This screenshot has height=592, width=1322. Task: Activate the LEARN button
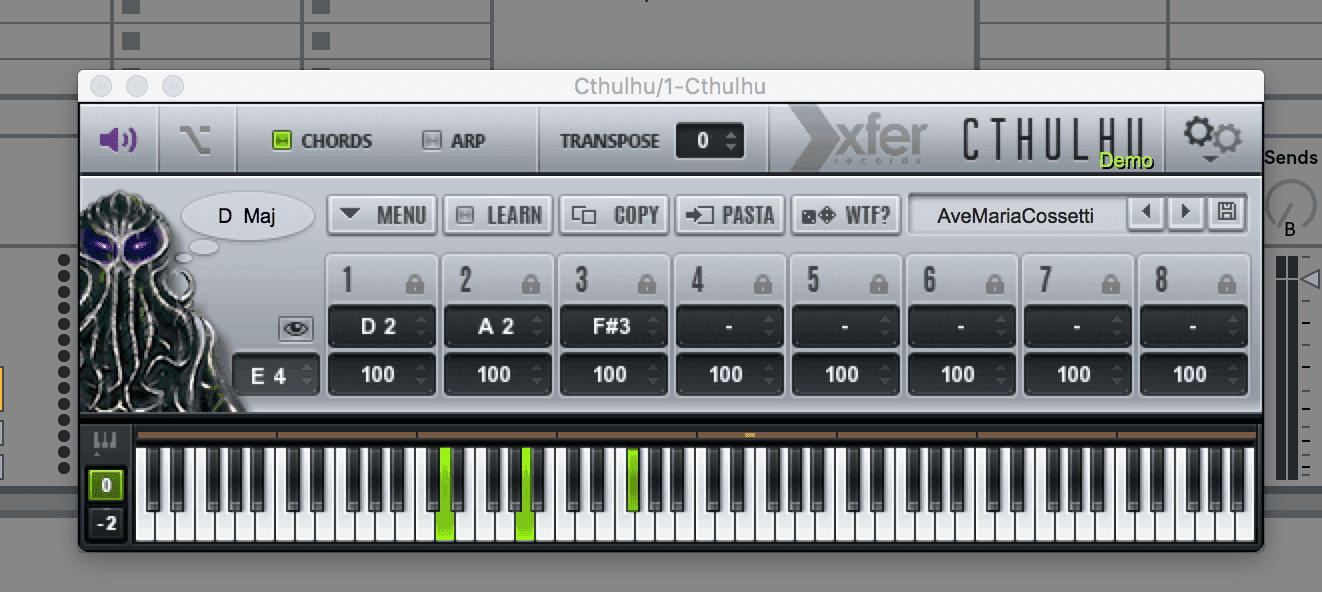[498, 215]
